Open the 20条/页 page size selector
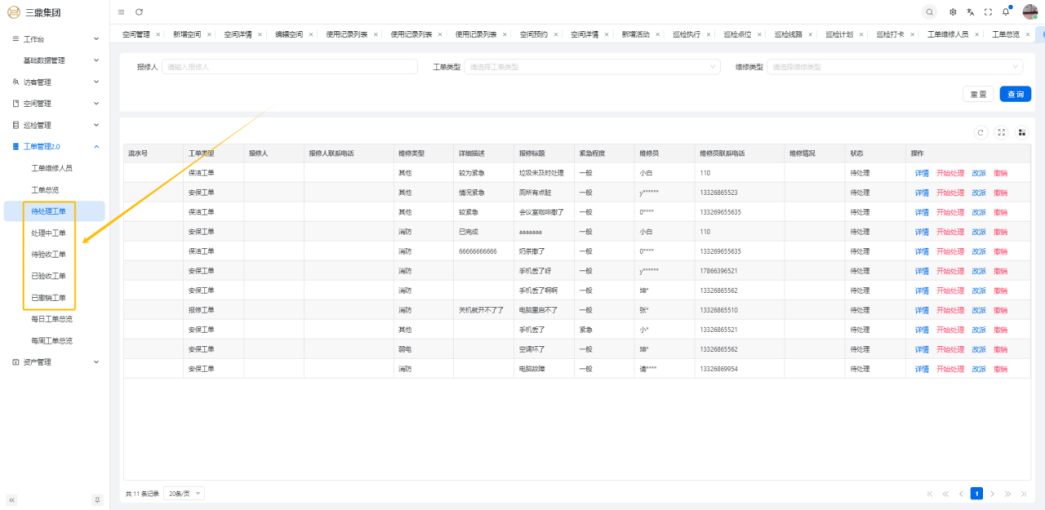1045x510 pixels. [x=185, y=493]
